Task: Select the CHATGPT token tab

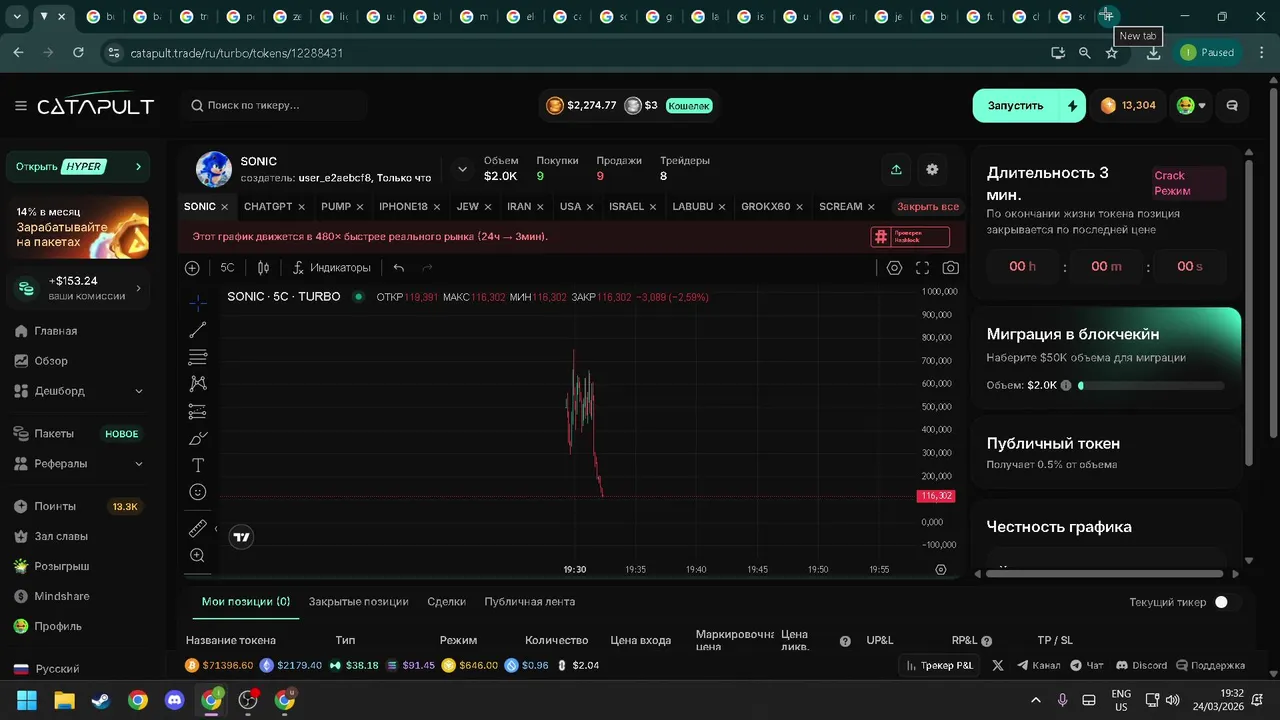Action: [x=268, y=207]
